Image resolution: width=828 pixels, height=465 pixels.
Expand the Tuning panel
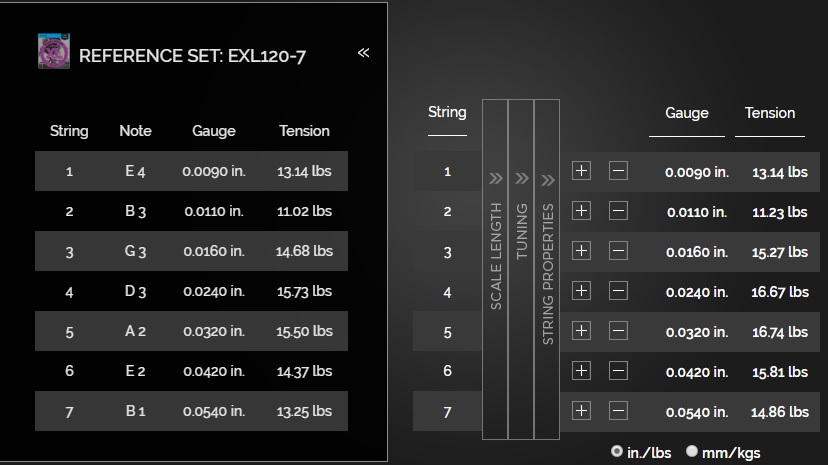[521, 269]
